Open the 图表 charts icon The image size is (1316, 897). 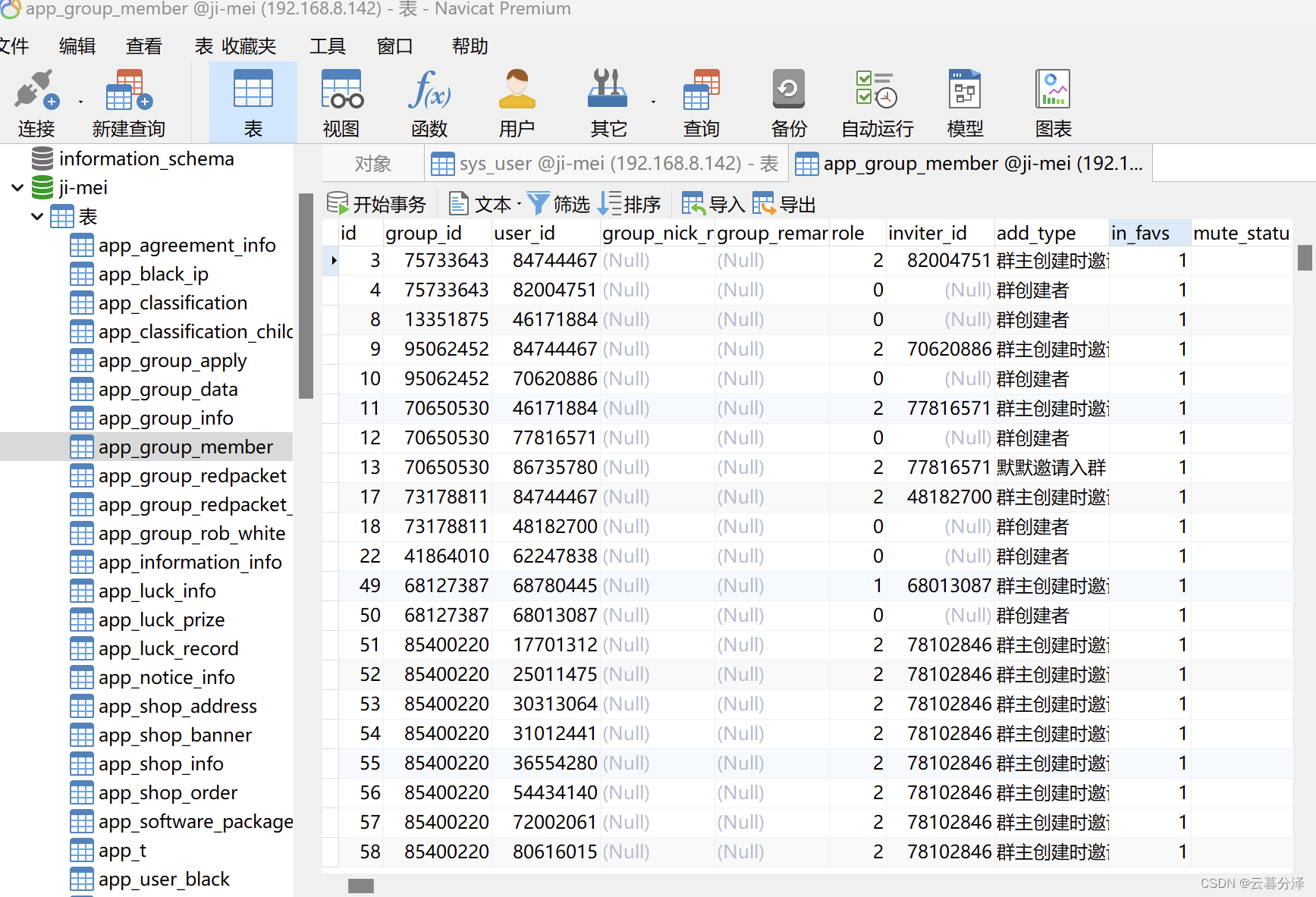[x=1053, y=91]
